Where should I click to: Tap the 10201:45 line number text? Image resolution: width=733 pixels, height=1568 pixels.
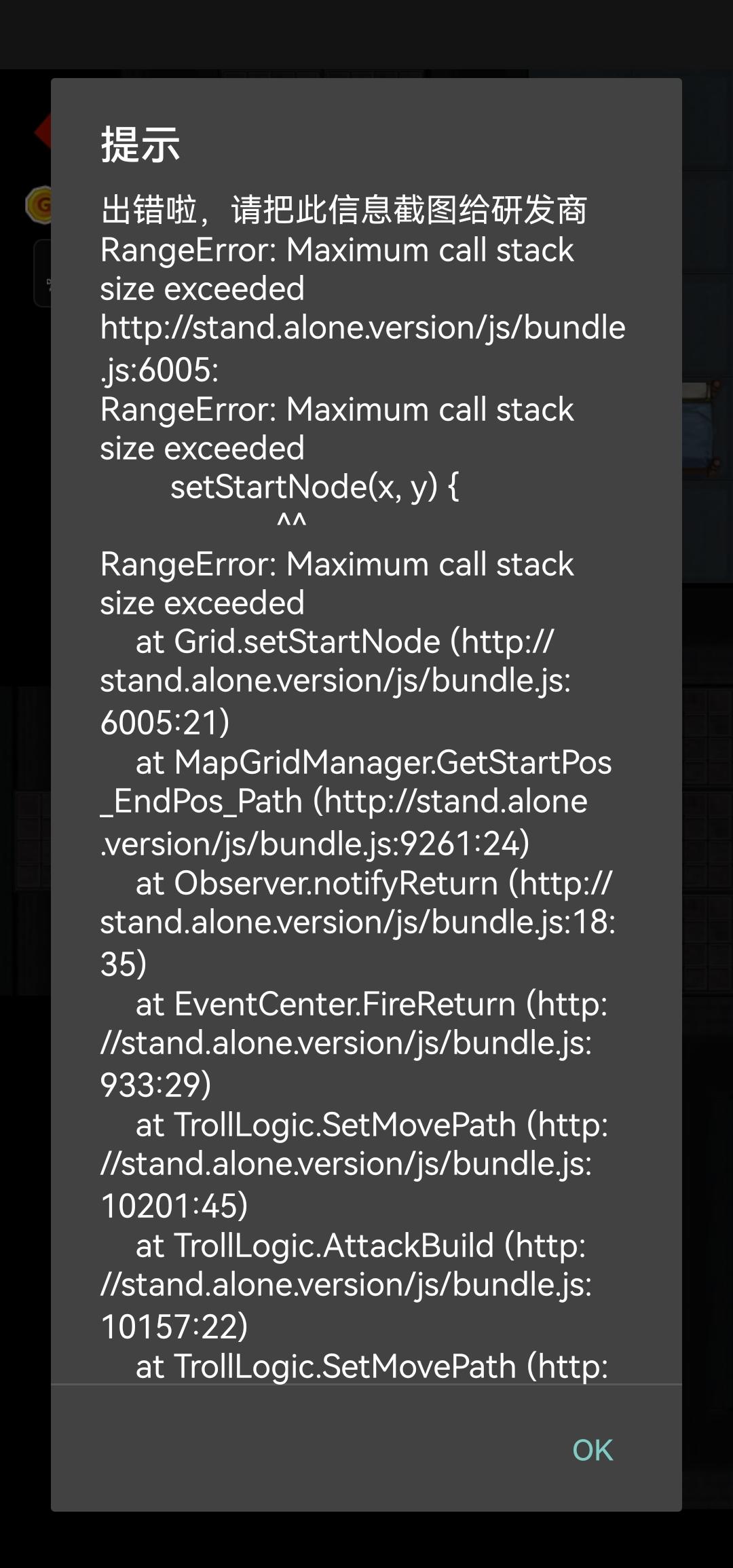coord(174,1206)
